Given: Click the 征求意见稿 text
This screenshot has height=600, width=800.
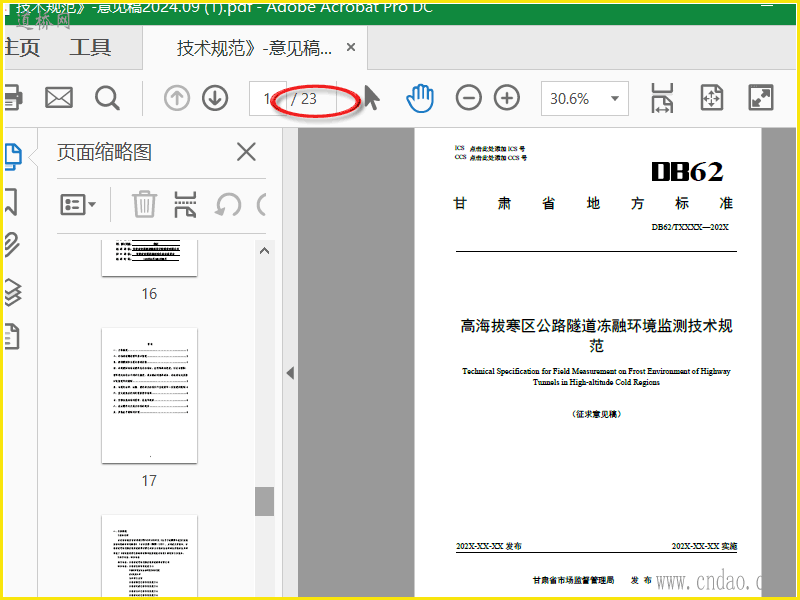Looking at the screenshot, I should click(x=596, y=414).
